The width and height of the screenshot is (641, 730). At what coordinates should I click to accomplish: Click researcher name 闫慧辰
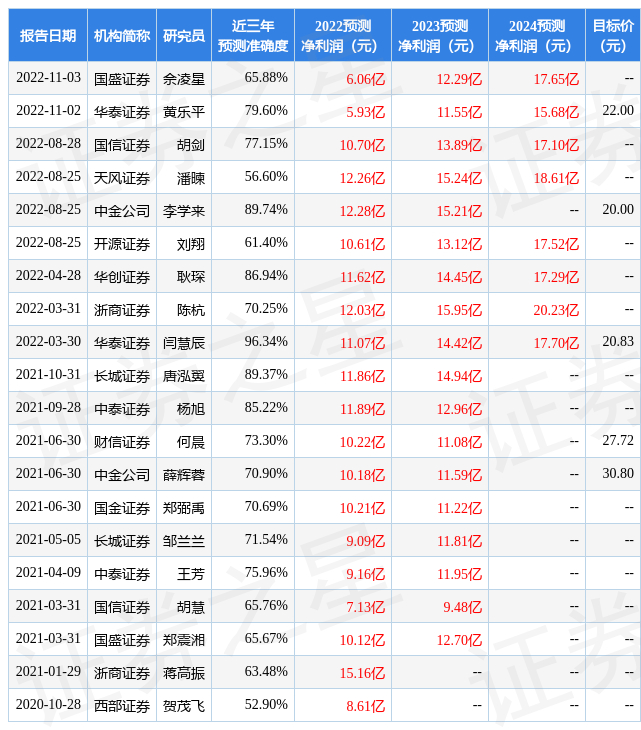[x=184, y=343]
